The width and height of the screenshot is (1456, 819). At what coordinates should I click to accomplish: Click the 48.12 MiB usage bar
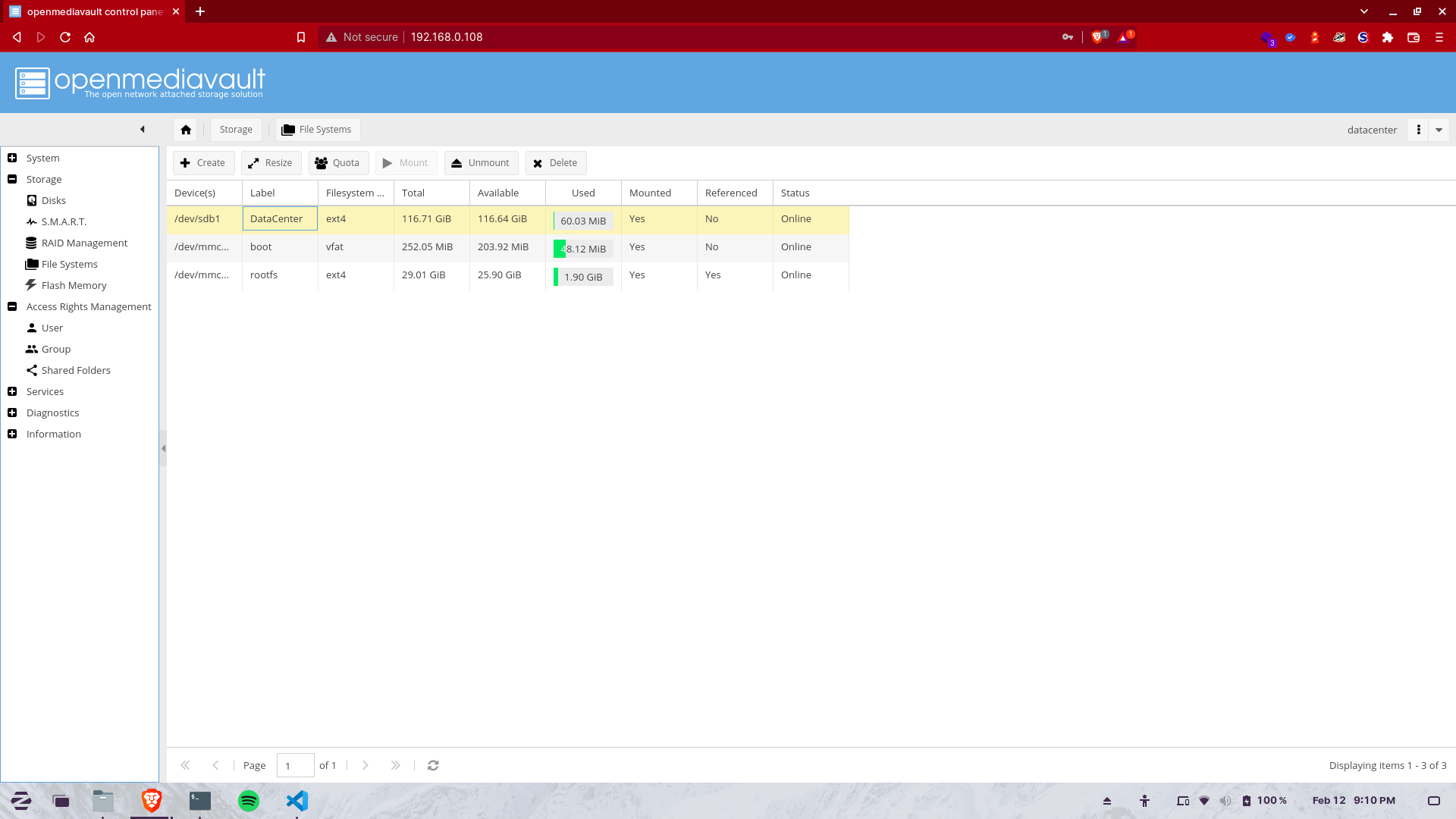click(x=583, y=249)
